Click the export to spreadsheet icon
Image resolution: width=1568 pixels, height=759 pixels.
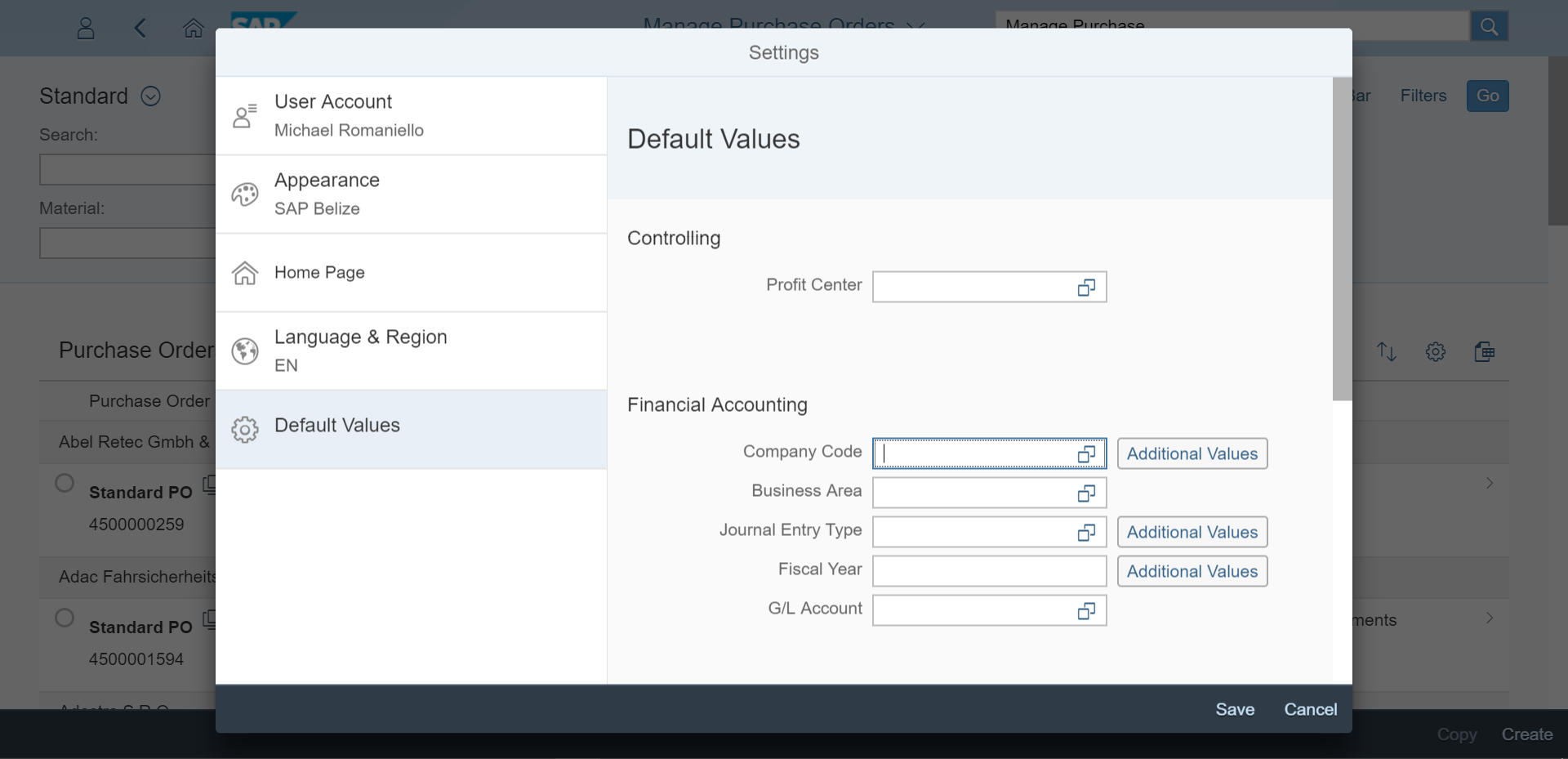pos(1484,352)
